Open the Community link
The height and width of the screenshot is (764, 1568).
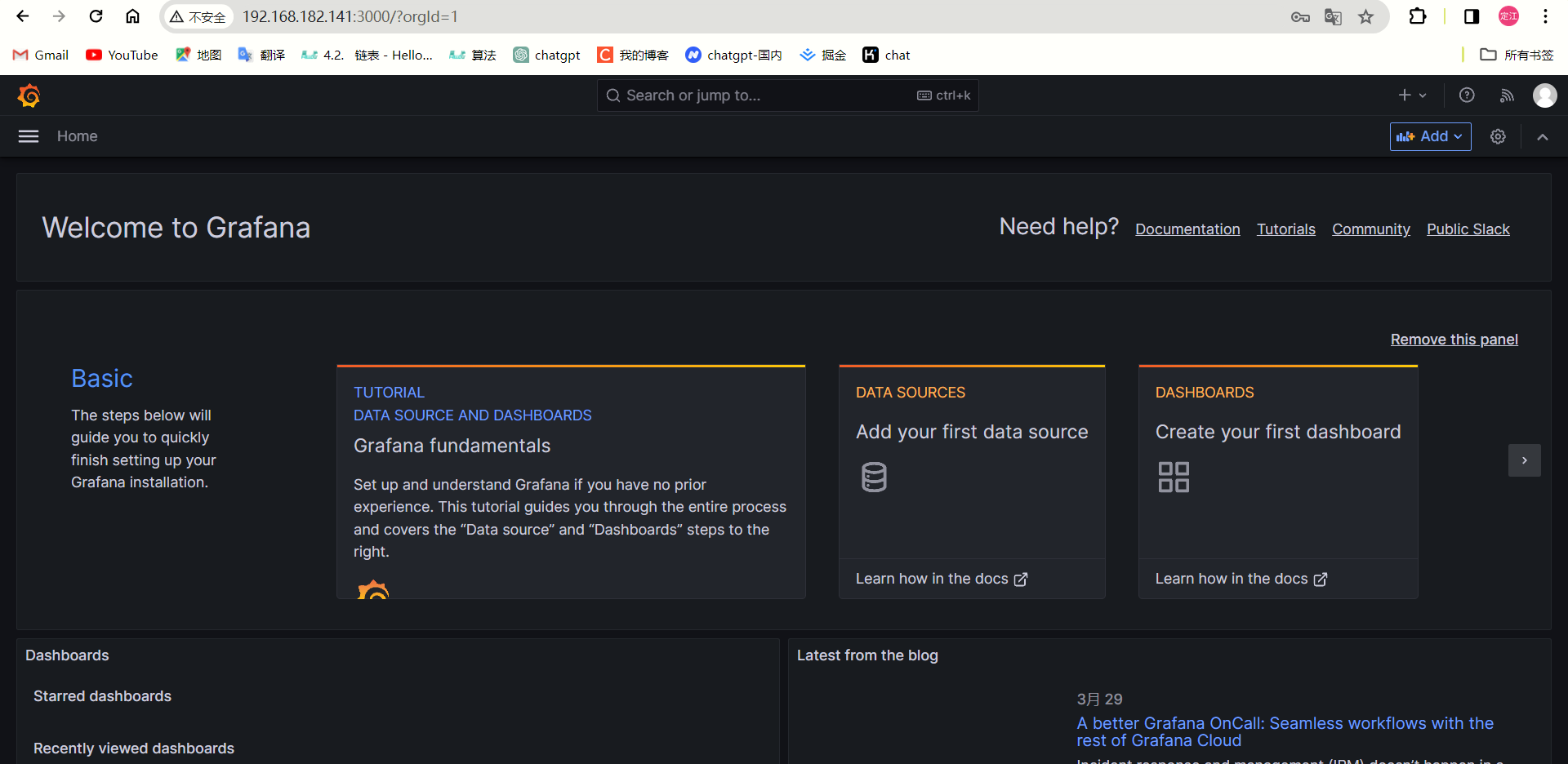point(1371,229)
